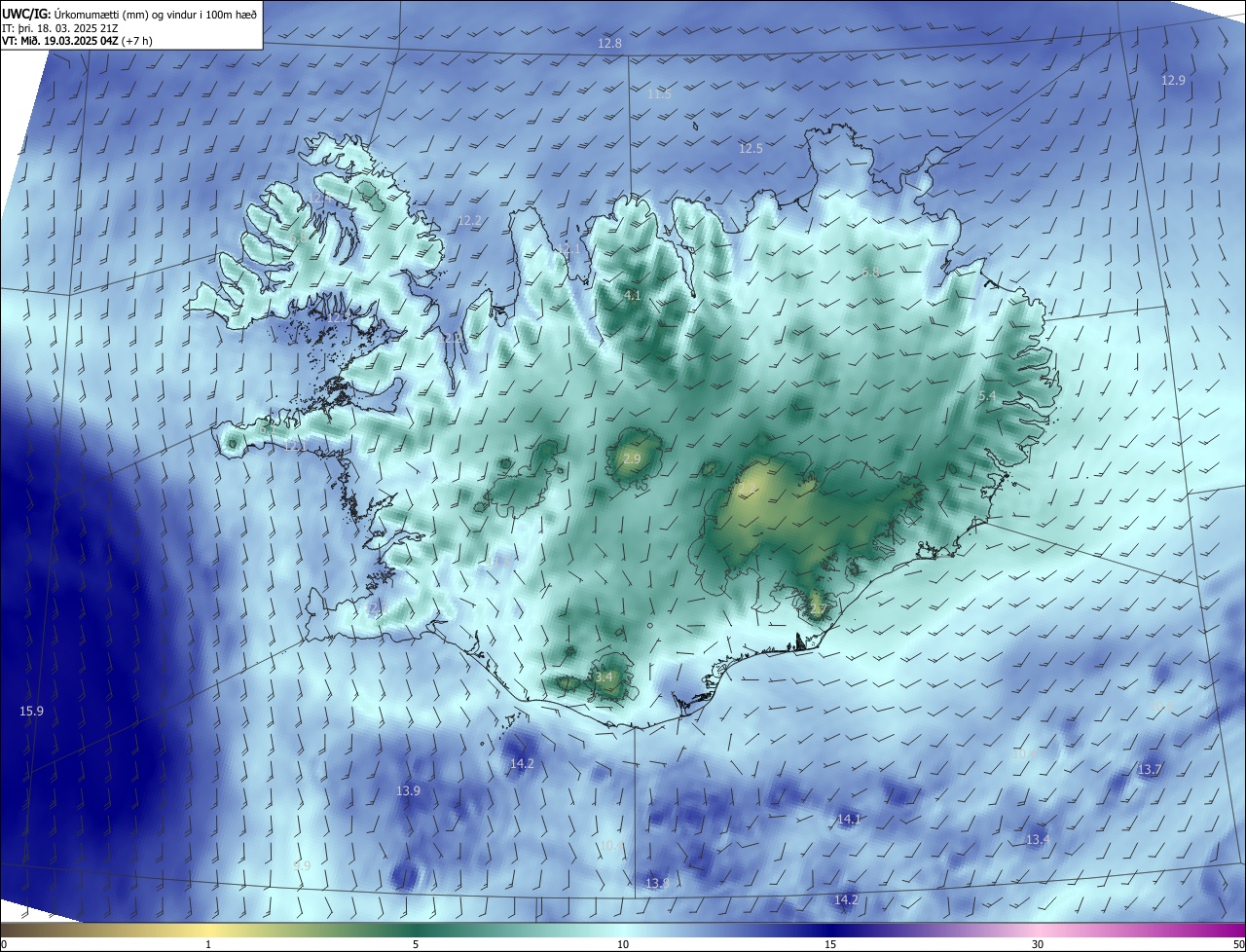
Task: Click the color scale label '1'
Action: pyautogui.click(x=208, y=944)
